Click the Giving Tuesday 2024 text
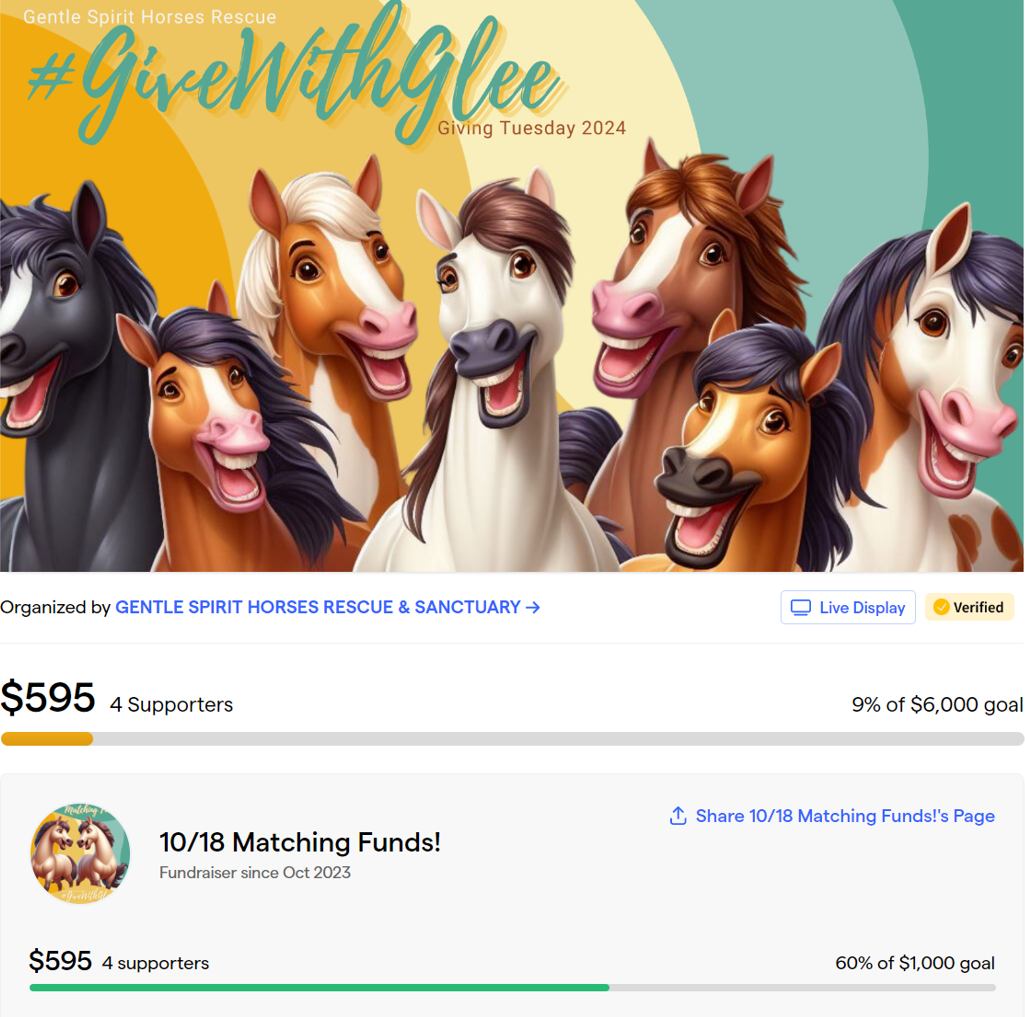This screenshot has height=1017, width=1025. coord(532,128)
